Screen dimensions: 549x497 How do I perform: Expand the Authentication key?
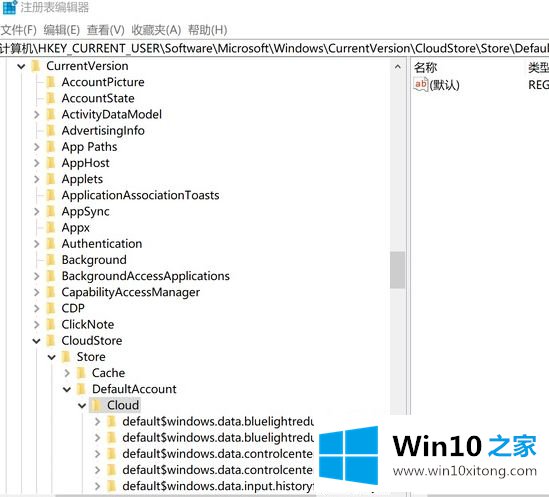pos(37,243)
